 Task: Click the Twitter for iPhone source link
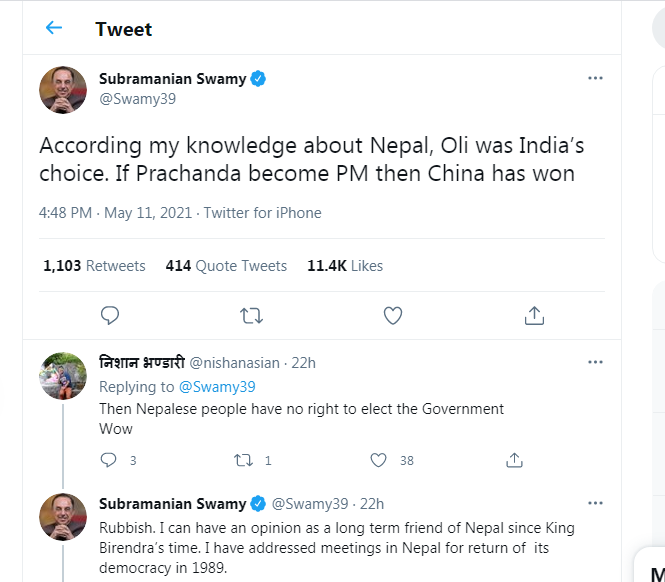(x=263, y=213)
